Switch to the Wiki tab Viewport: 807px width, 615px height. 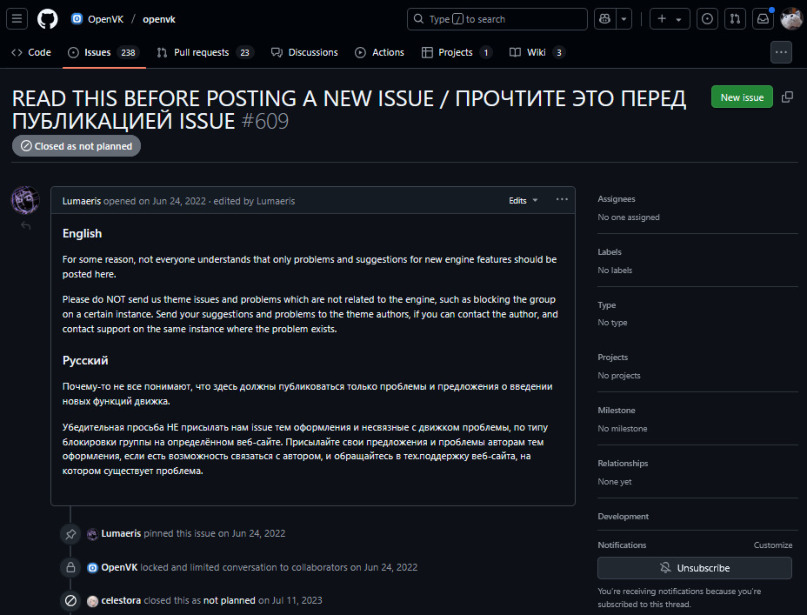click(536, 52)
